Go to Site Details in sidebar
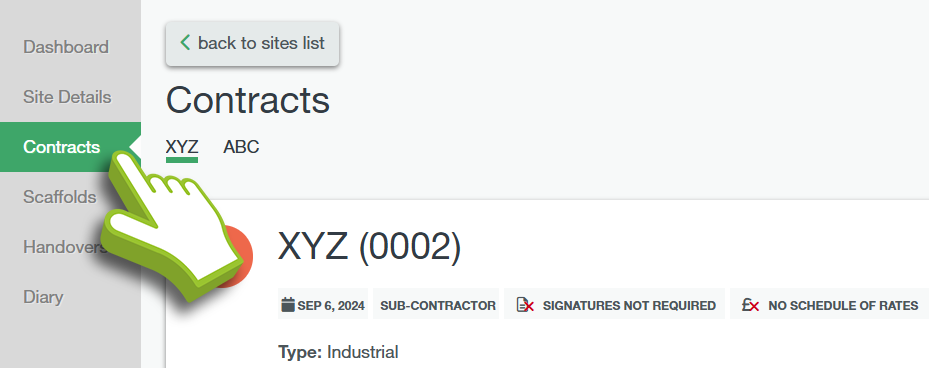This screenshot has height=368, width=929. click(67, 97)
